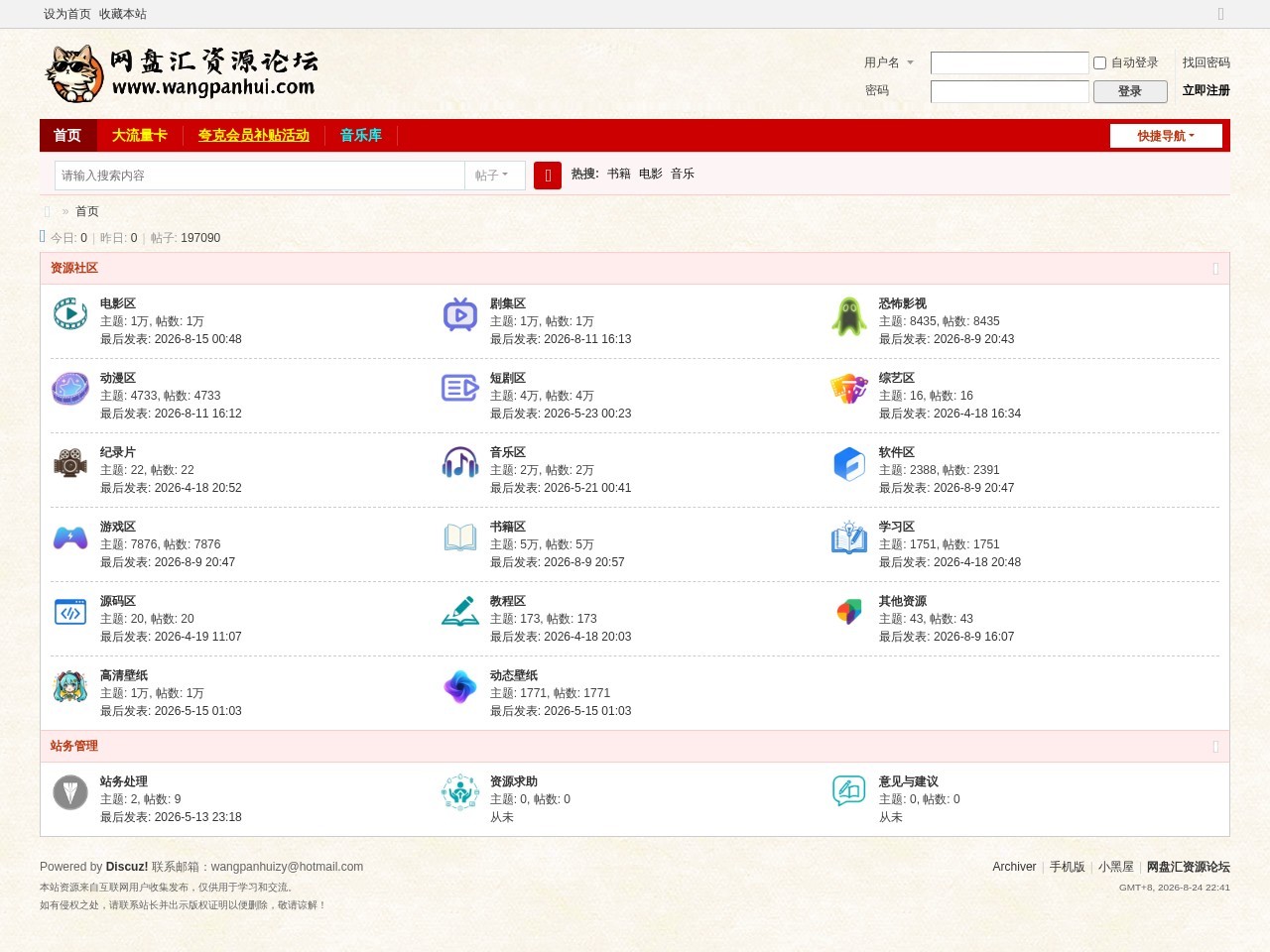Click the 登录 button
Image resolution: width=1270 pixels, height=952 pixels.
(x=1130, y=91)
